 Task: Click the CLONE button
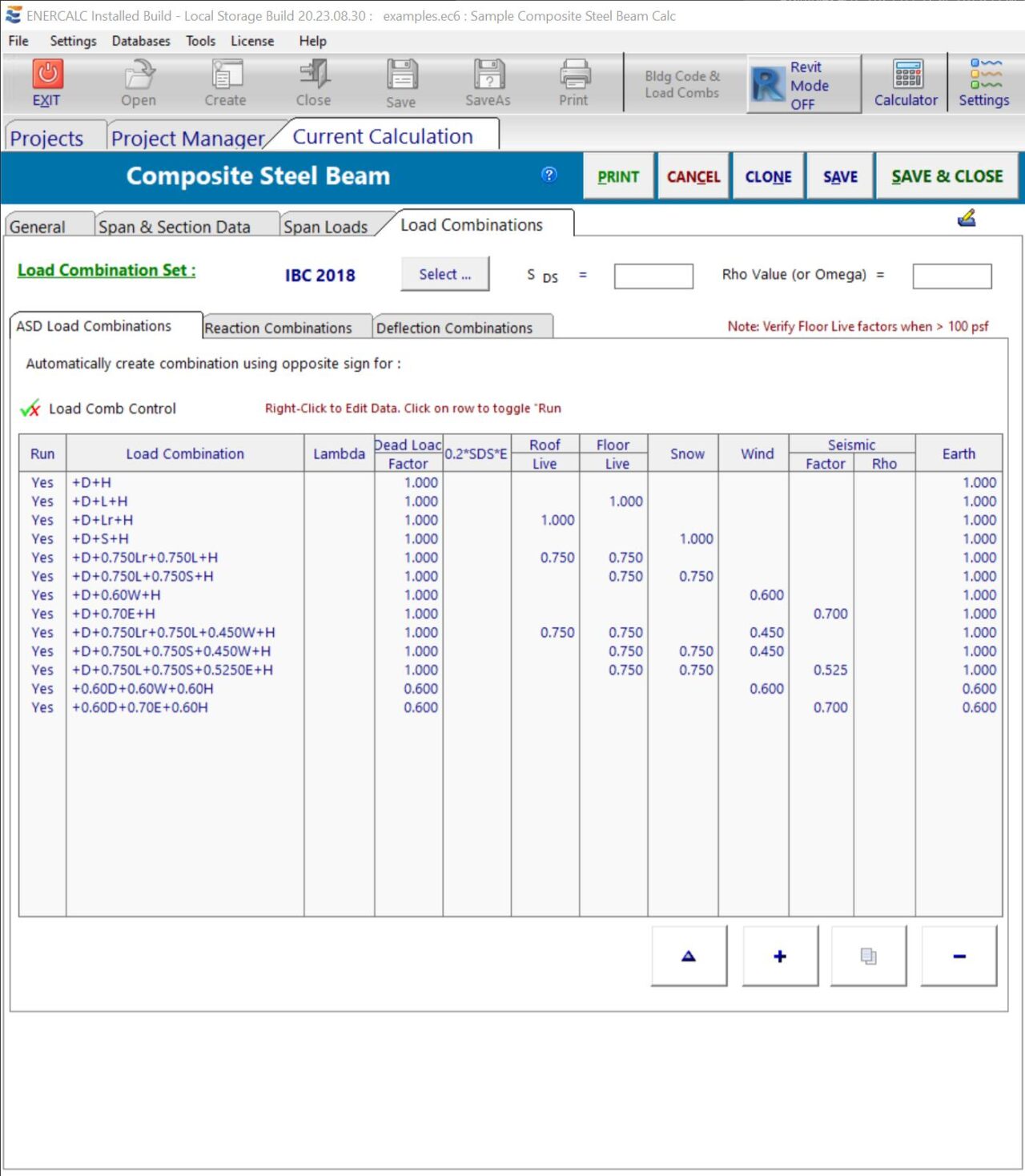coord(768,176)
